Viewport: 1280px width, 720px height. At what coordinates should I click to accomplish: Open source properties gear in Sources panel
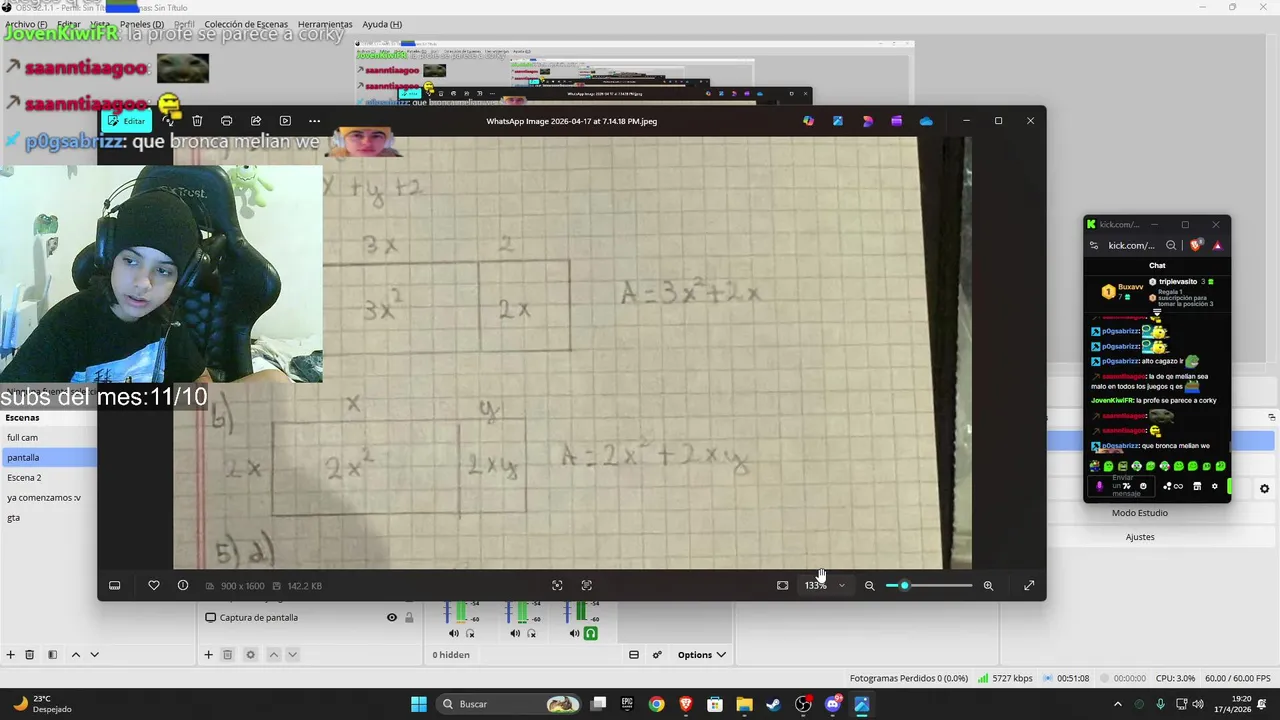click(x=250, y=655)
